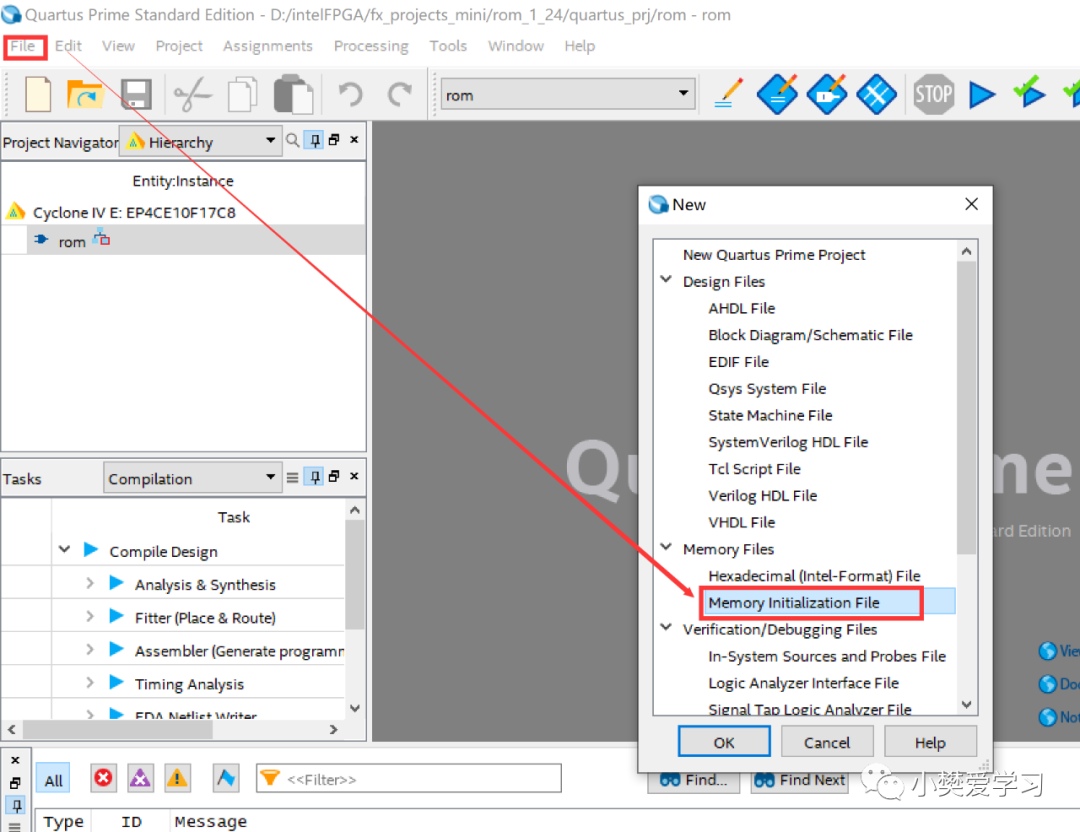Click the Project Navigator float window icon
This screenshot has height=832, width=1080.
click(334, 139)
